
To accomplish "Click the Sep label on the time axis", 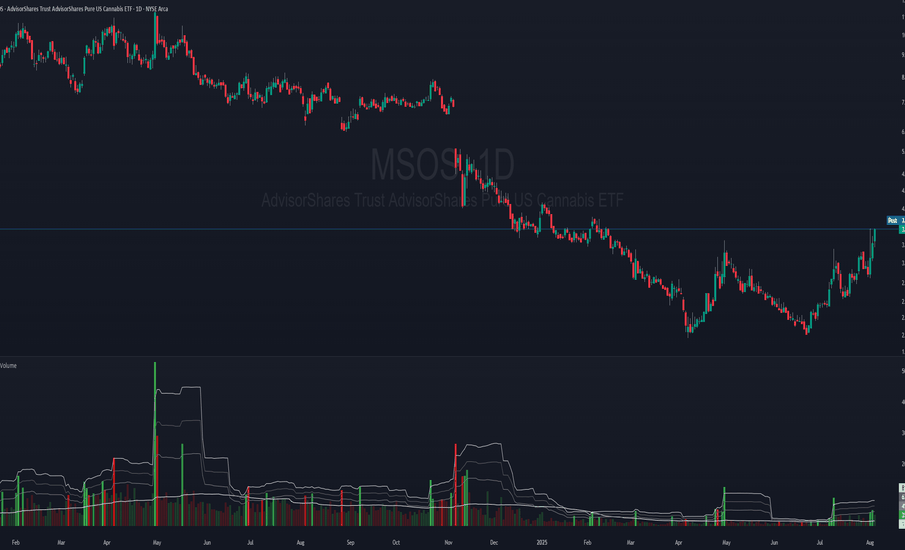I will (350, 543).
